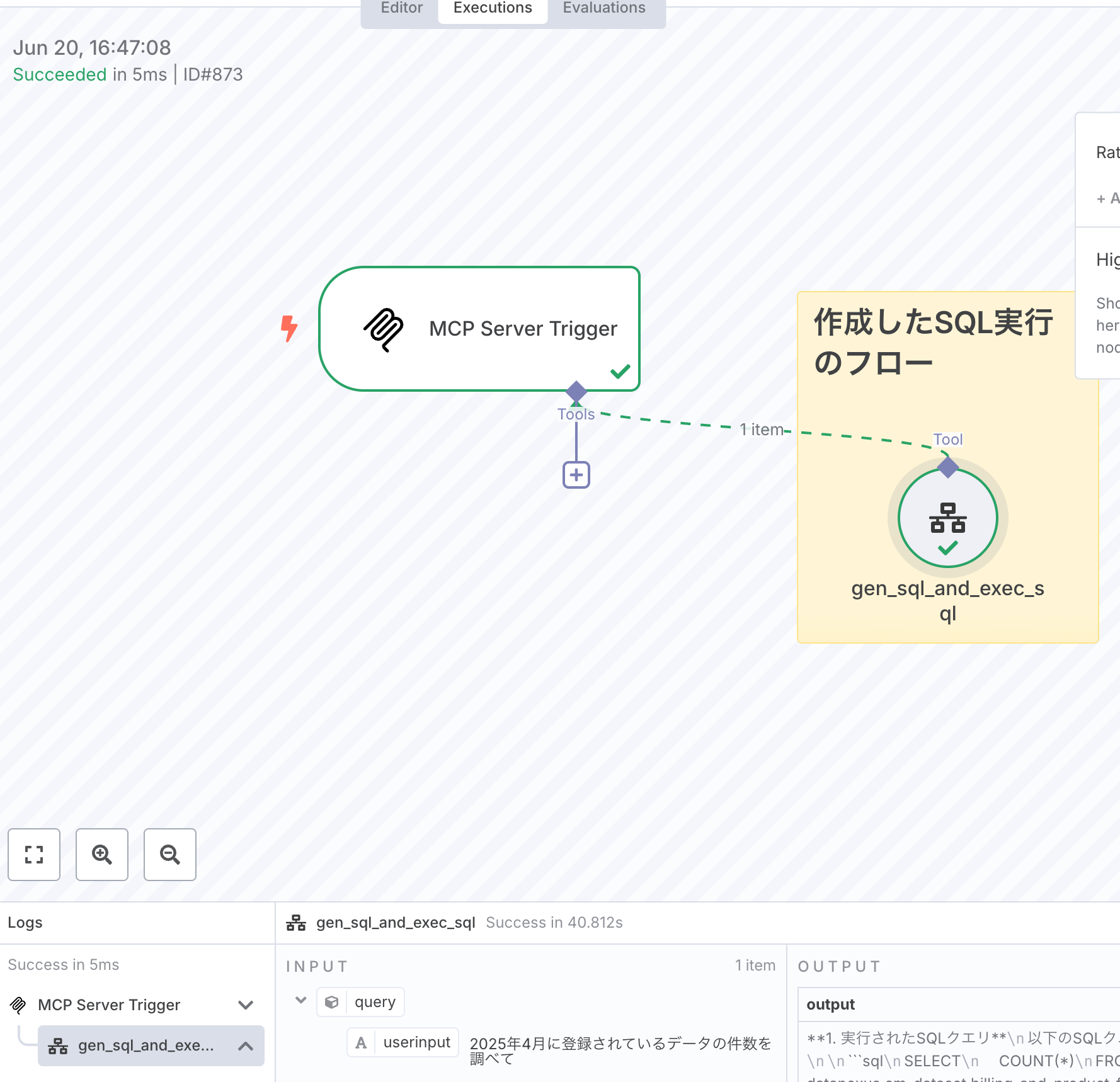This screenshot has width=1120, height=1082.
Task: Click the Tools connector diamond on trigger
Action: point(576,392)
